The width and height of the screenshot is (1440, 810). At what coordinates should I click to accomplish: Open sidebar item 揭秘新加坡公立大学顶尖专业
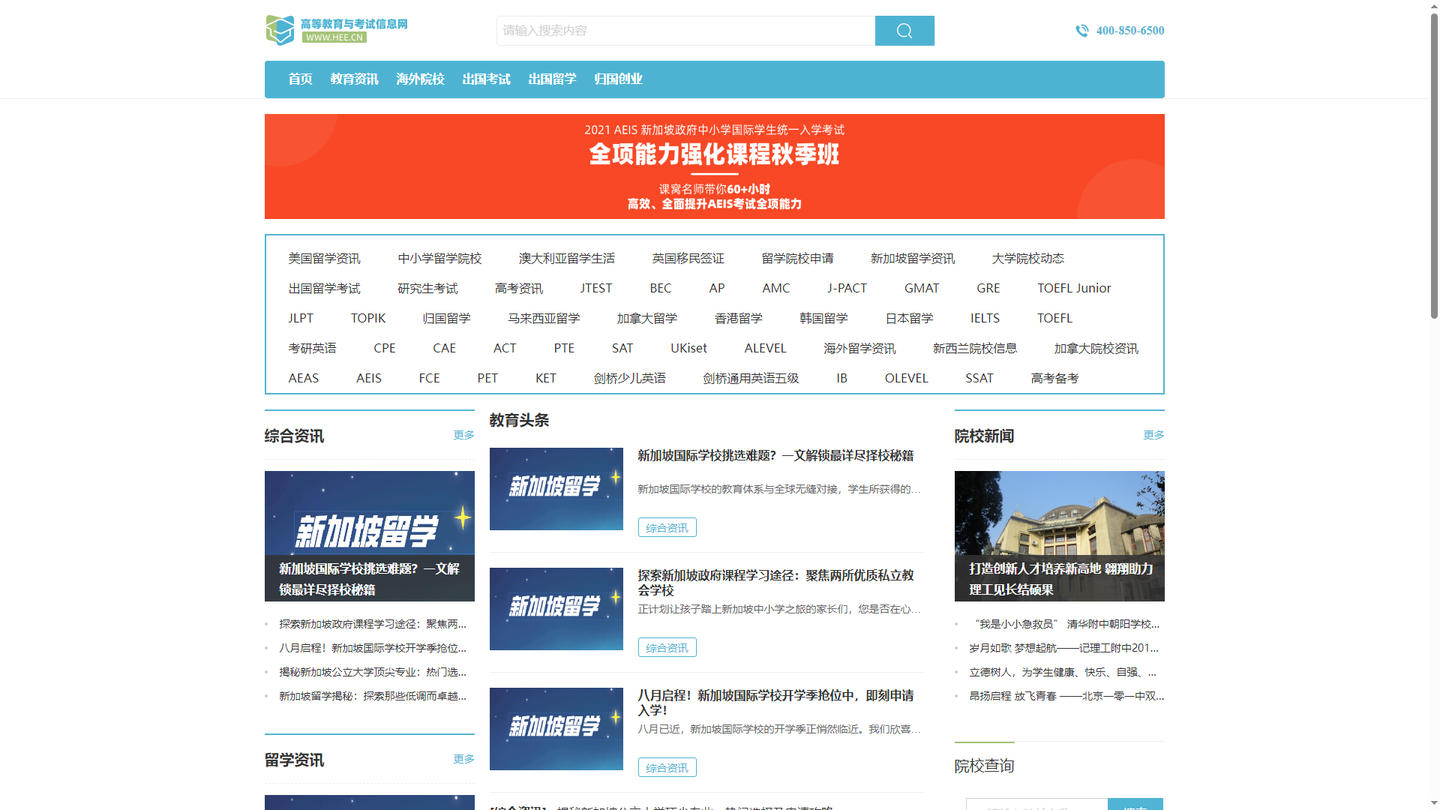pos(373,672)
